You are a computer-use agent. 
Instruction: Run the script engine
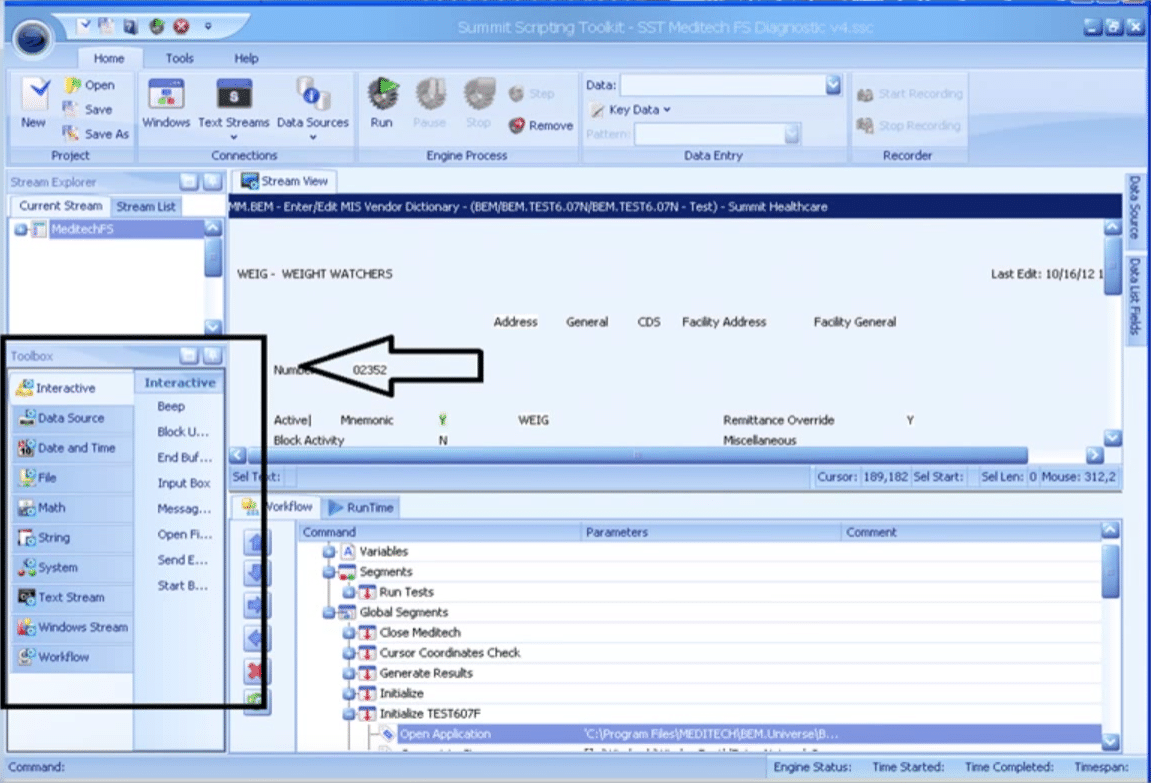(382, 103)
